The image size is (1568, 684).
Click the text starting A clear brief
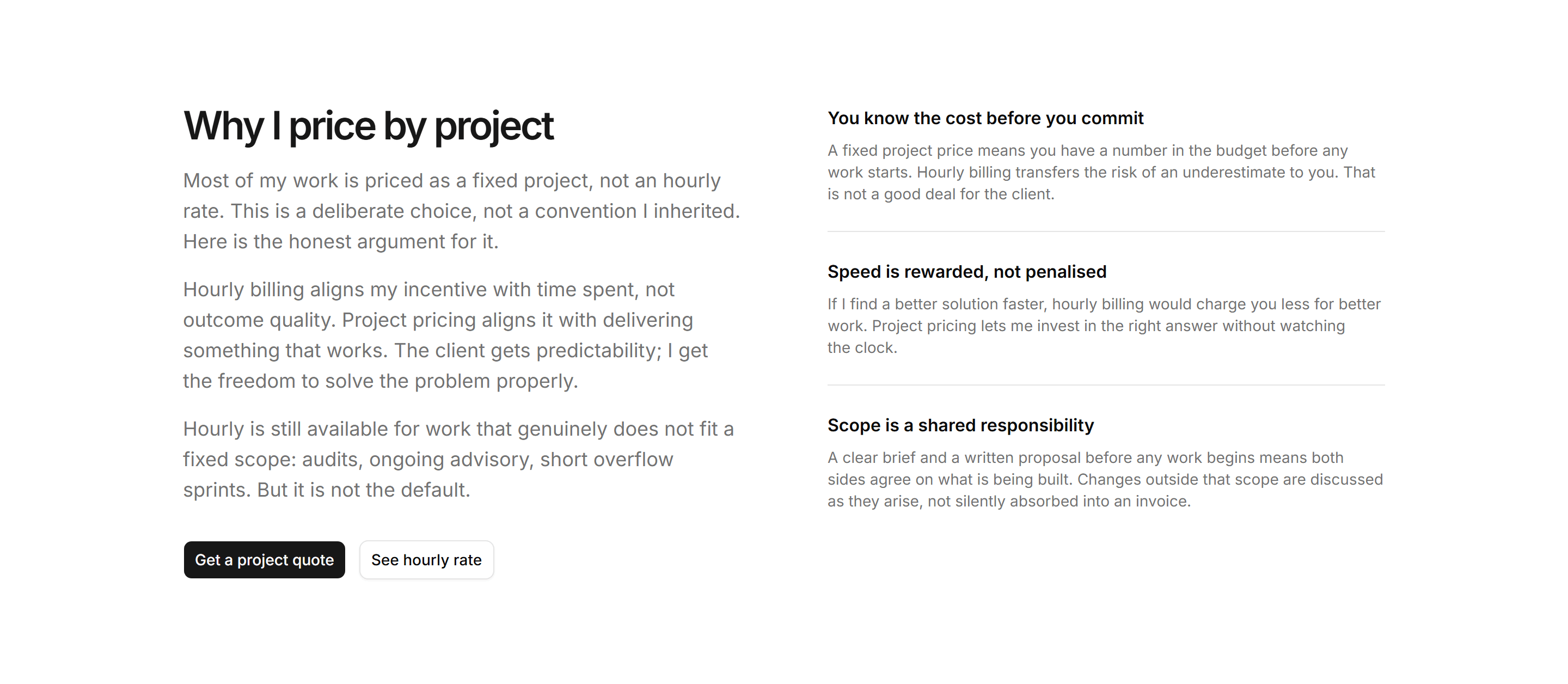coord(1105,479)
